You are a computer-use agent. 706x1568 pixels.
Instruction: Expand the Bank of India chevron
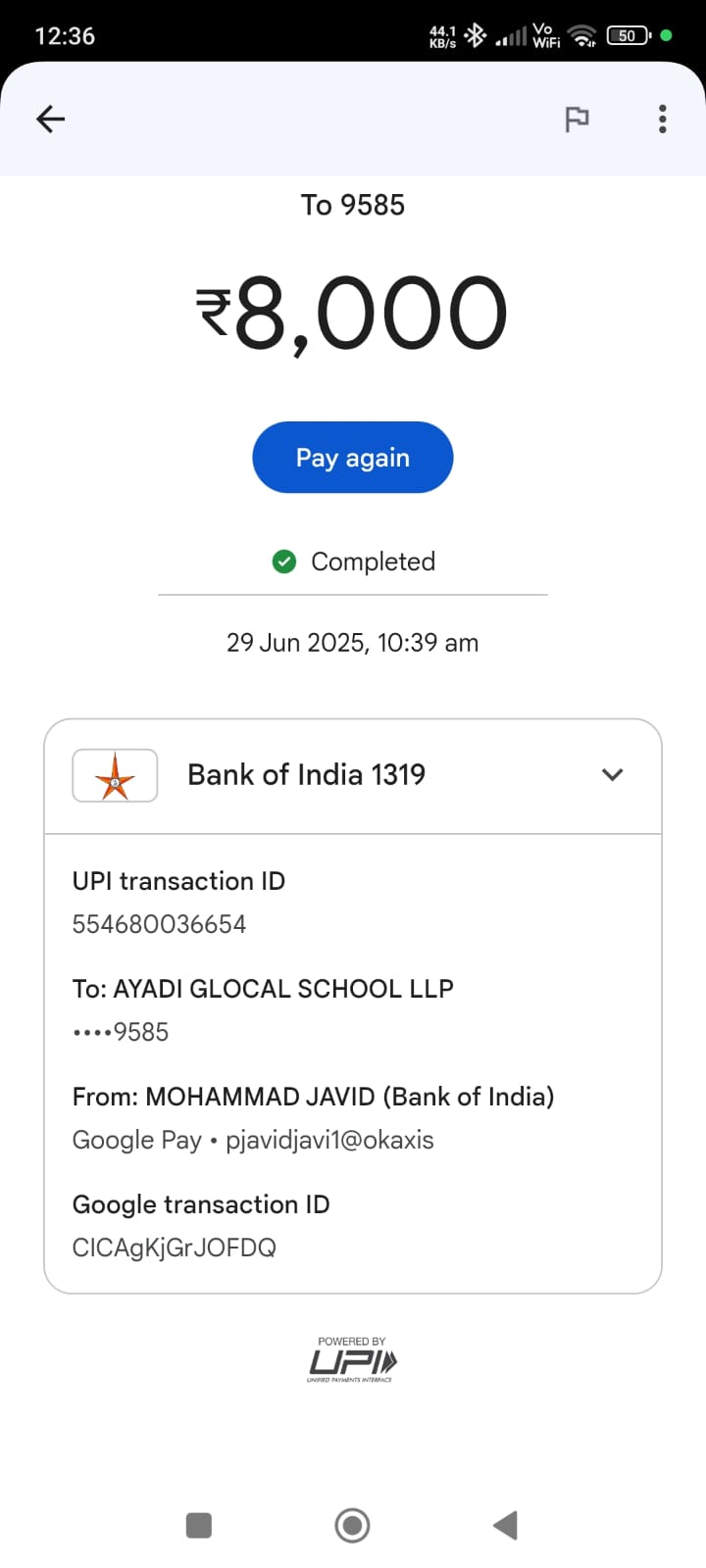pos(613,775)
